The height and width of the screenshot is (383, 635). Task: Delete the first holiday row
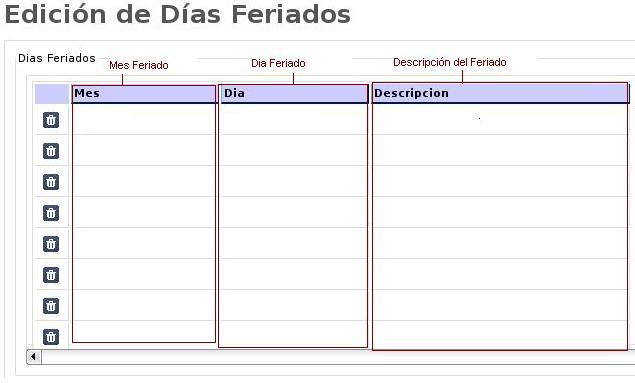tap(51, 120)
